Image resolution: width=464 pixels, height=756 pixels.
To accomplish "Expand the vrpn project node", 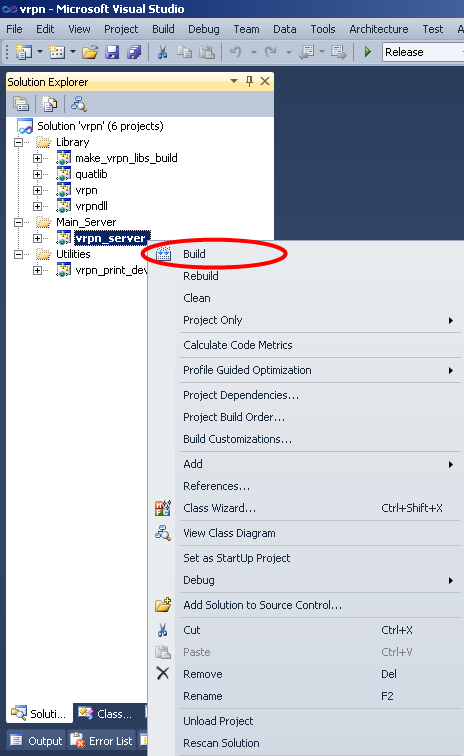I will pos(37,190).
